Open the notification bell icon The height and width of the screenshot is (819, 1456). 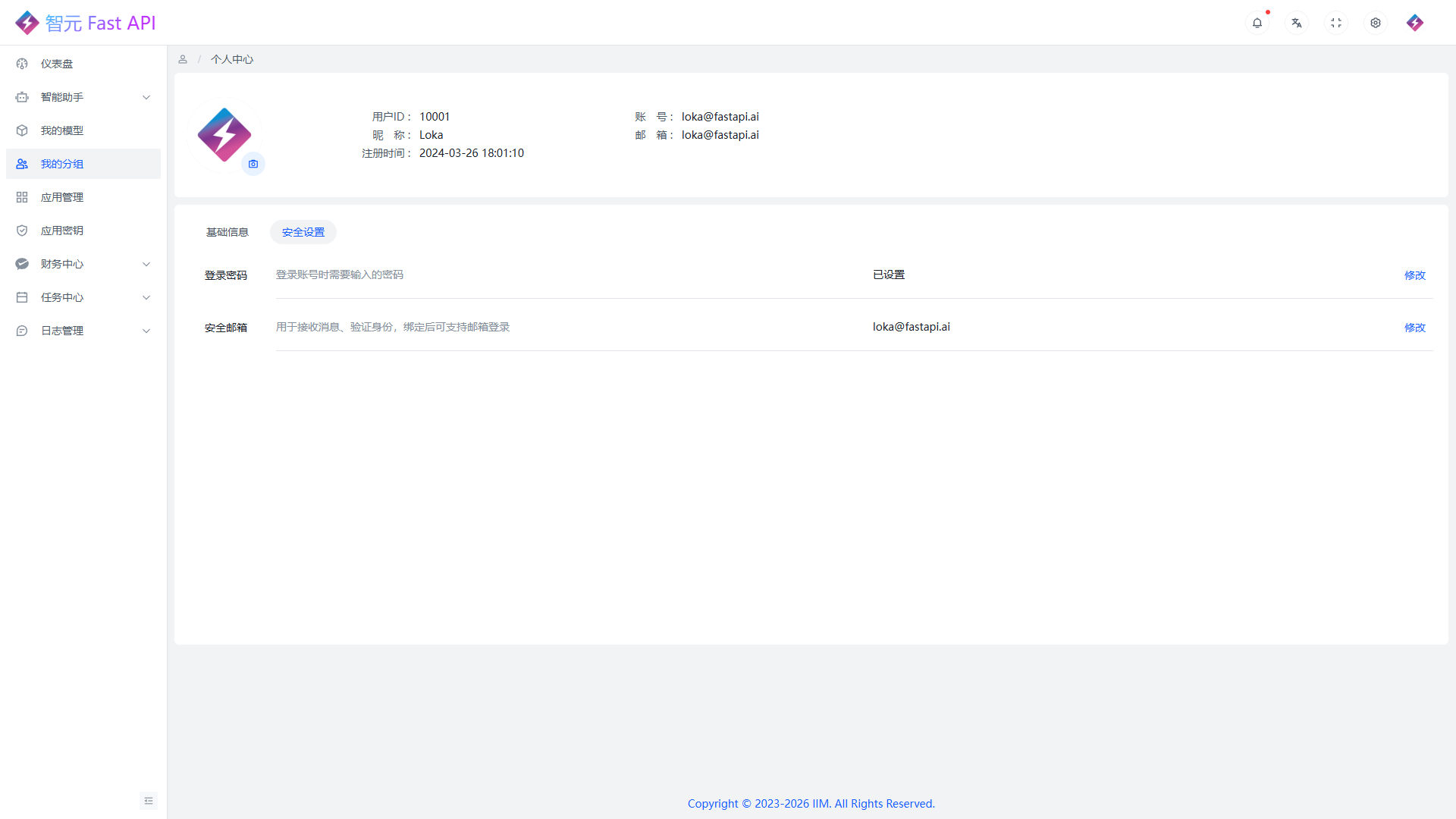coord(1257,23)
